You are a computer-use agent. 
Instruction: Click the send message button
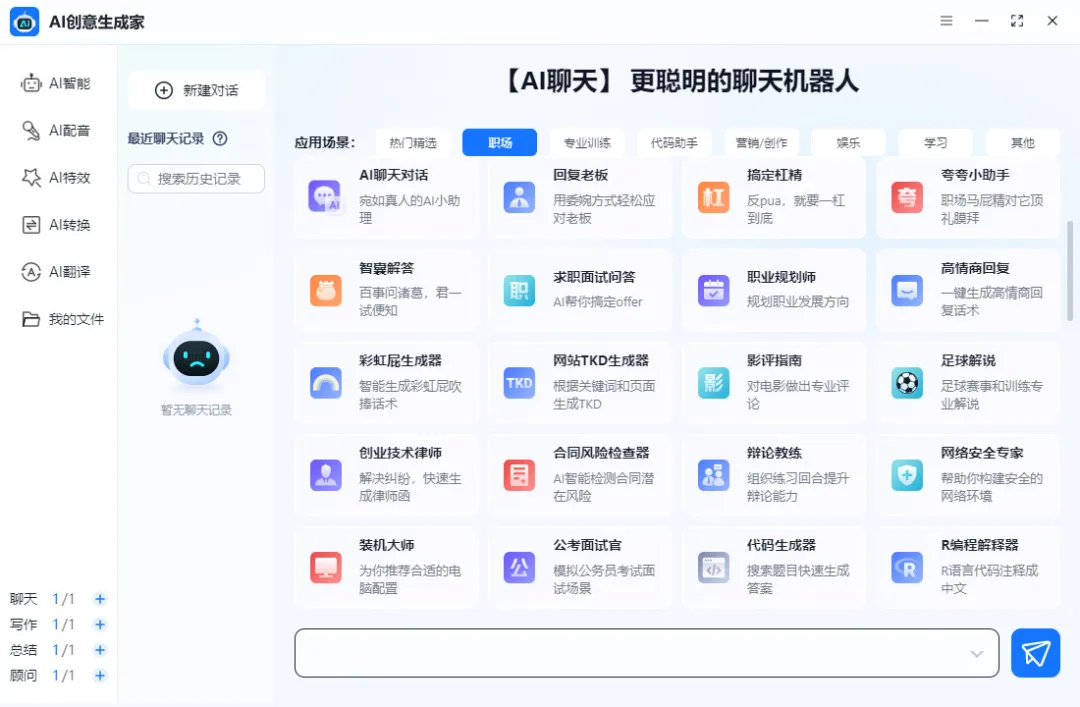(x=1035, y=652)
